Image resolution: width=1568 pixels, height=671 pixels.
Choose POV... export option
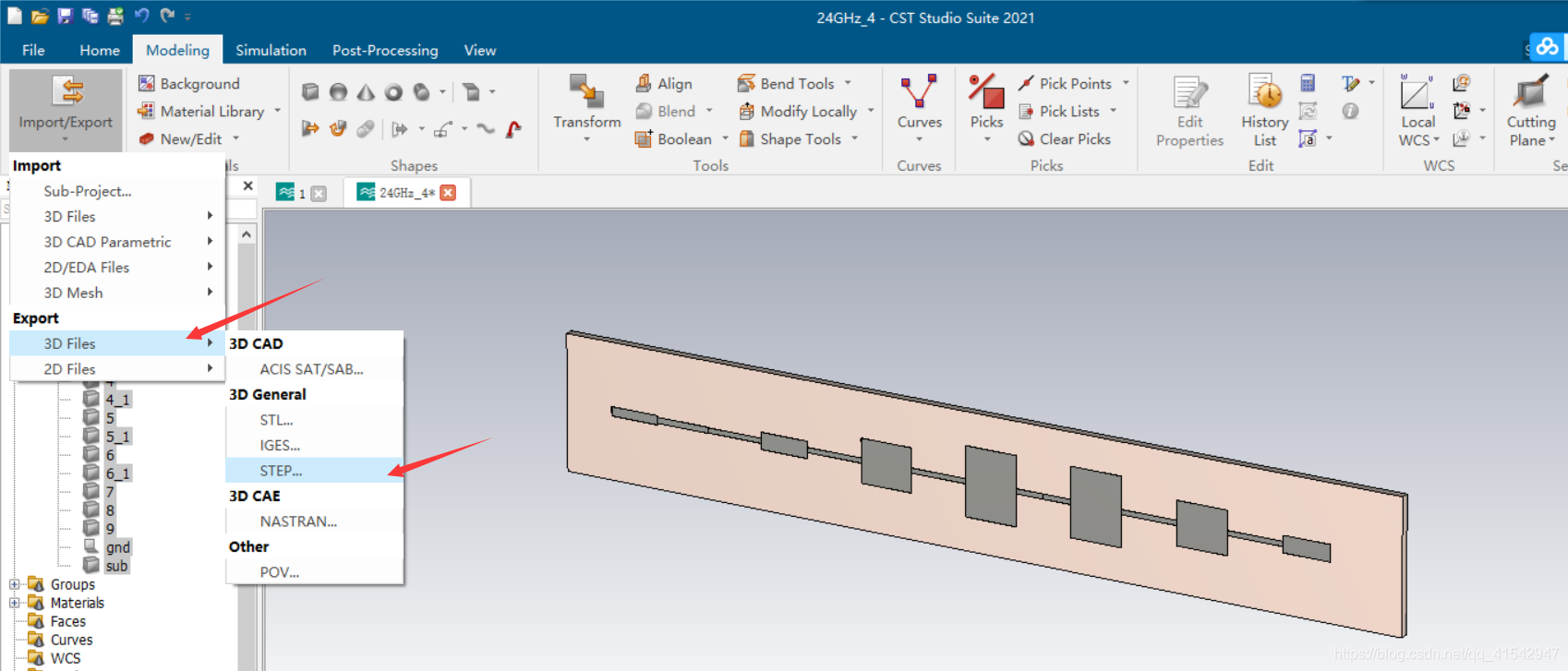click(x=315, y=572)
